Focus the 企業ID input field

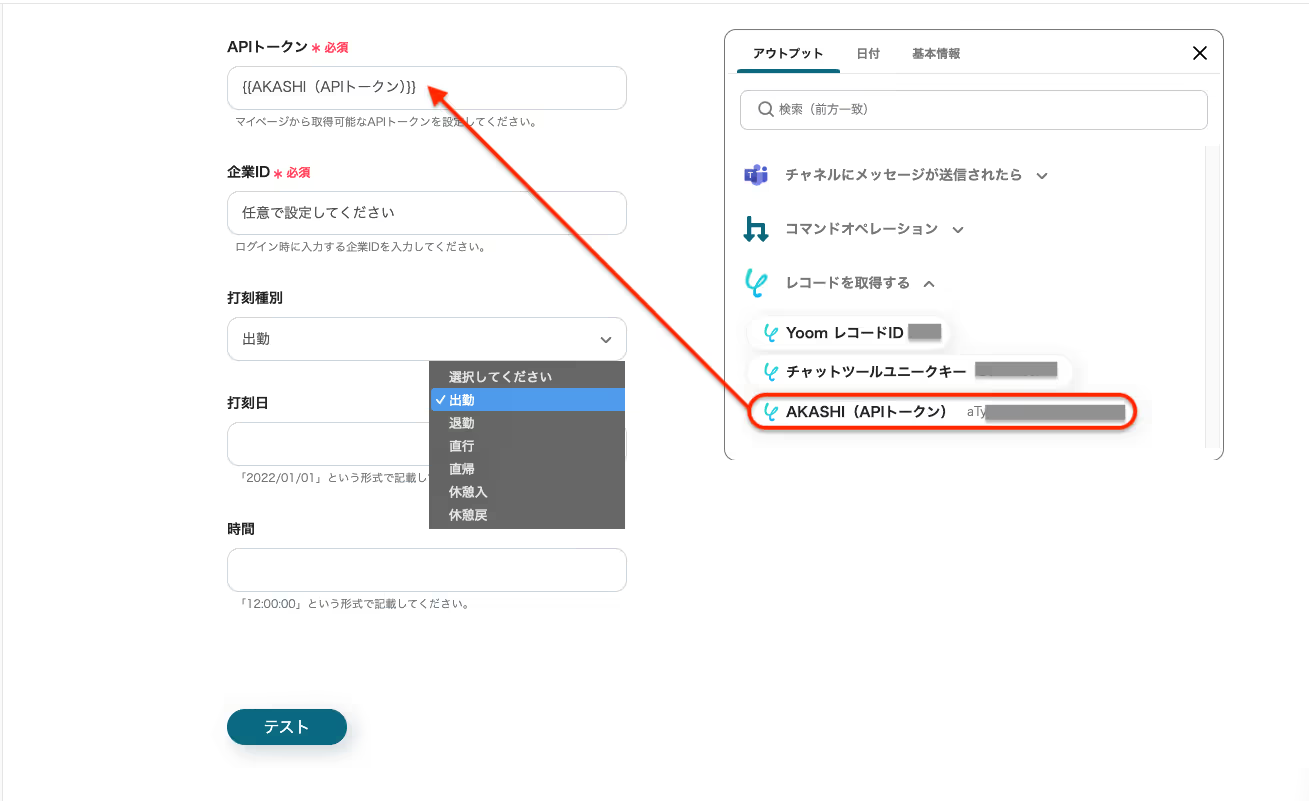427,213
